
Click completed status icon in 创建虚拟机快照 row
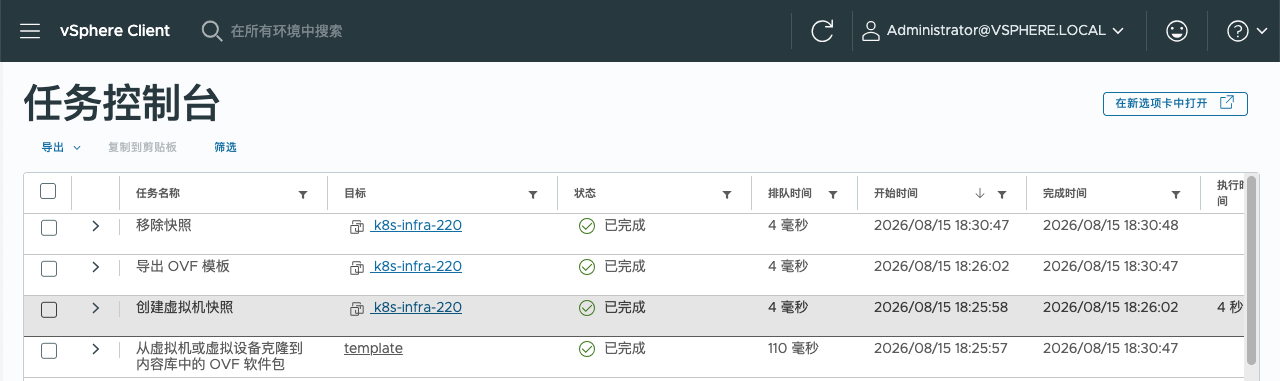(x=587, y=308)
